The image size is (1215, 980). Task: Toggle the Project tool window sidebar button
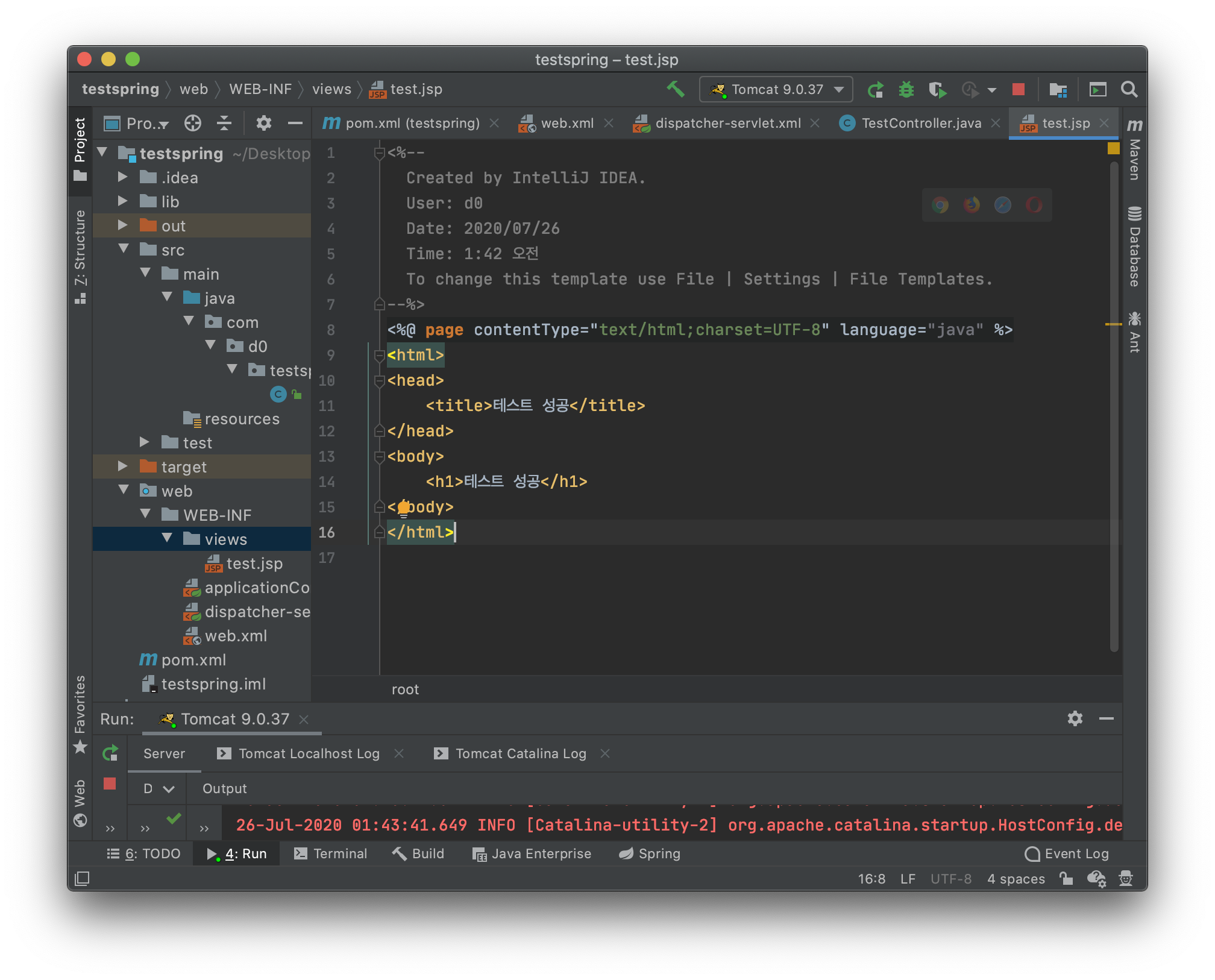coord(80,148)
